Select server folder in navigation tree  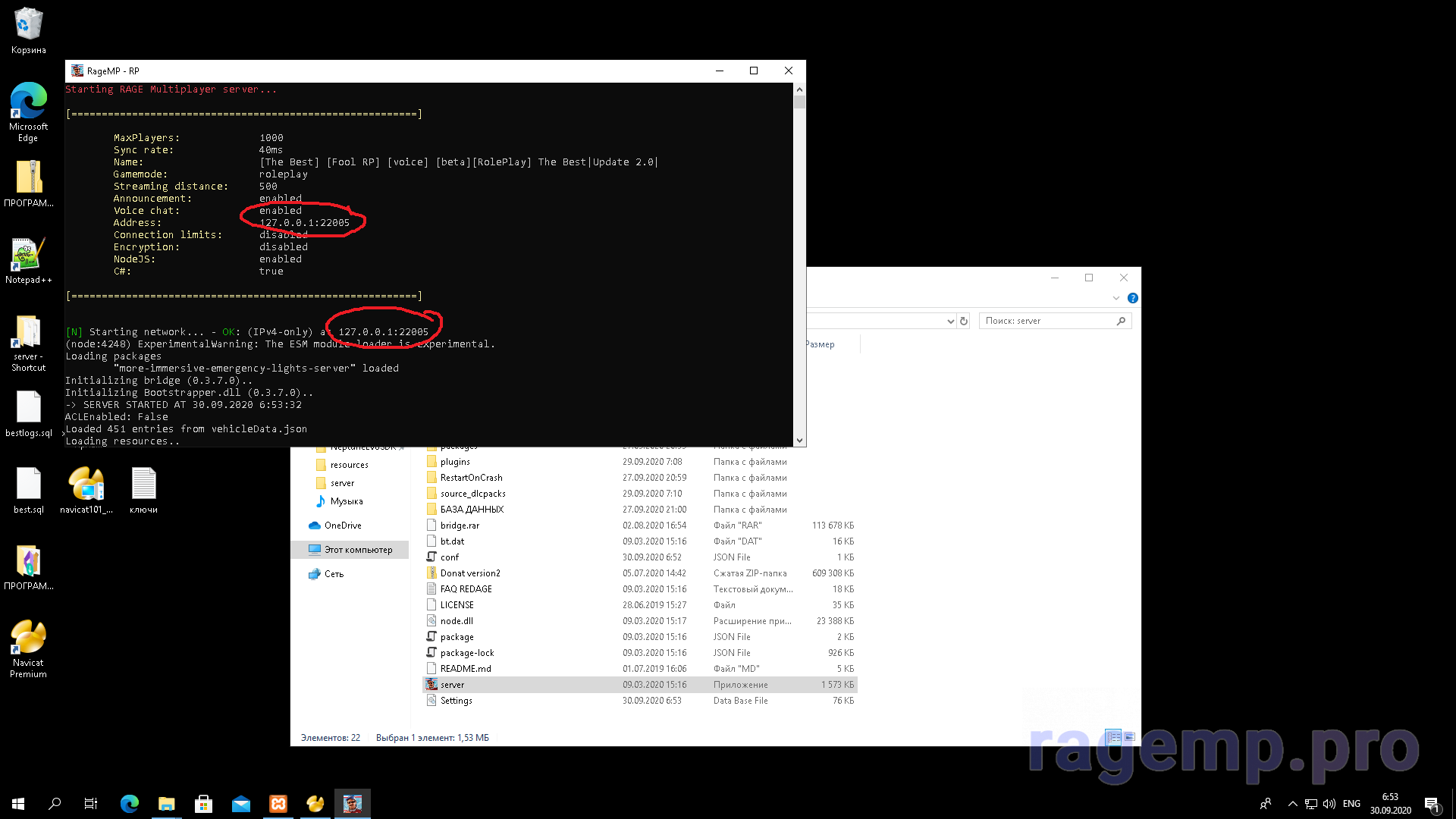click(342, 483)
